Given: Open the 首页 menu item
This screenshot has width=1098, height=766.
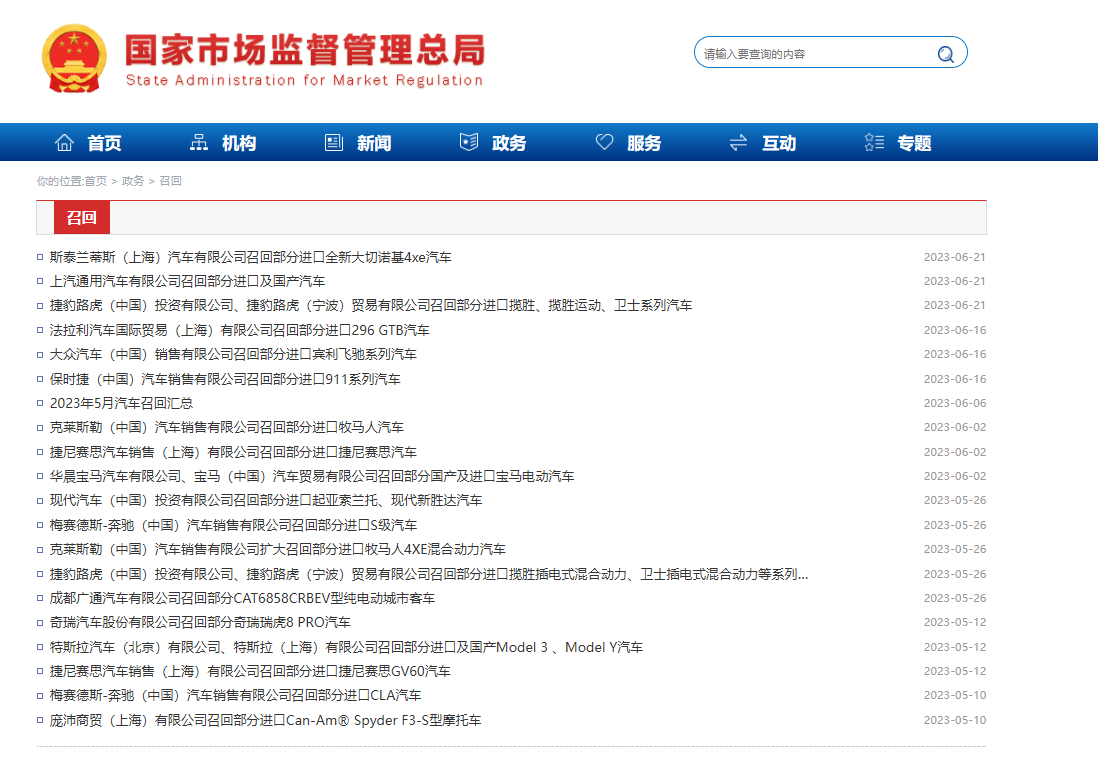Looking at the screenshot, I should click(104, 144).
